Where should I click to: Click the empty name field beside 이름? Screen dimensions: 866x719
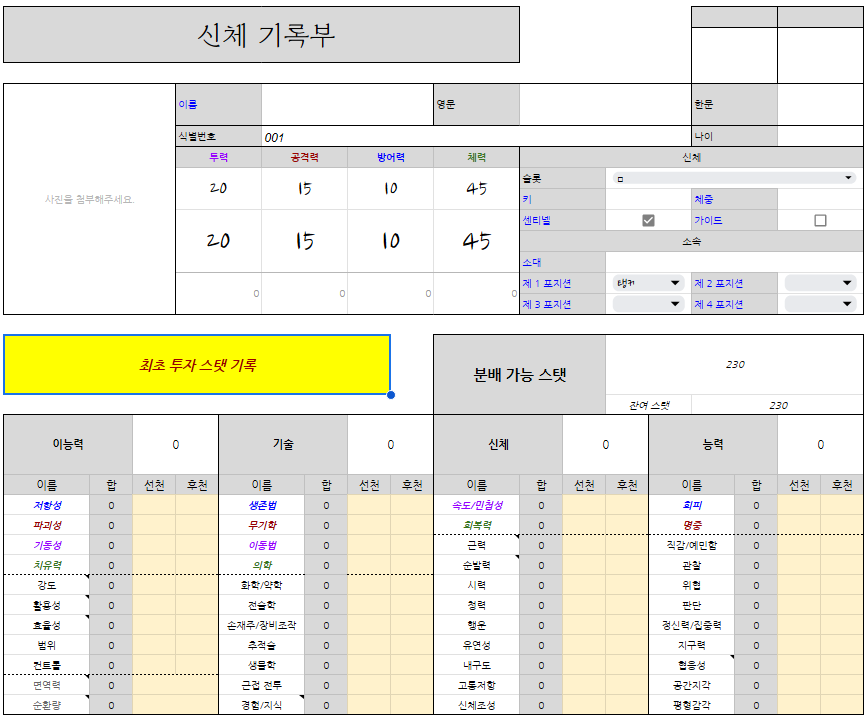pyautogui.click(x=347, y=104)
